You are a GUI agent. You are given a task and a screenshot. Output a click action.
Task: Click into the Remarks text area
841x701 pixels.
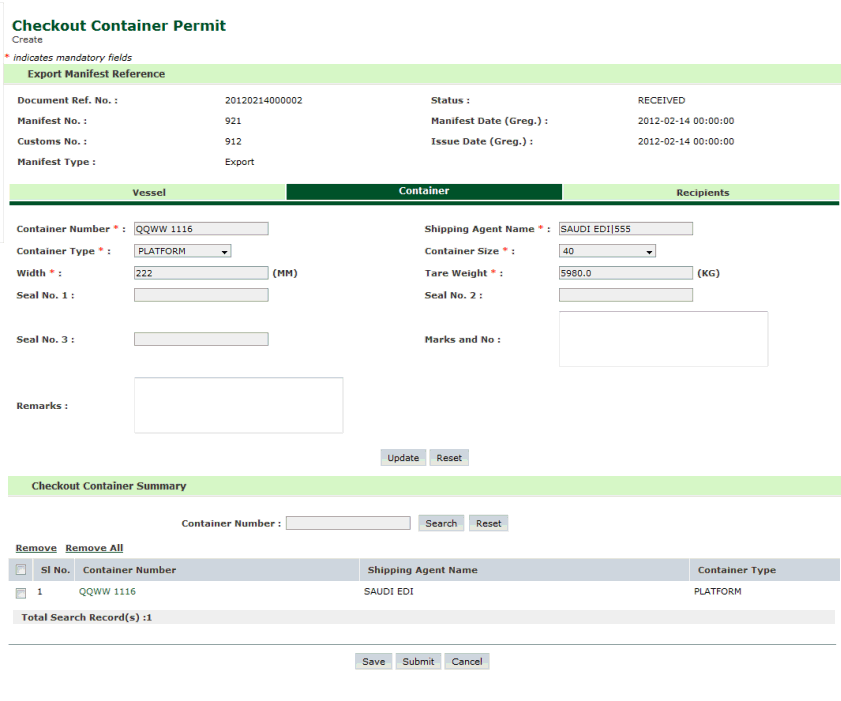(238, 405)
